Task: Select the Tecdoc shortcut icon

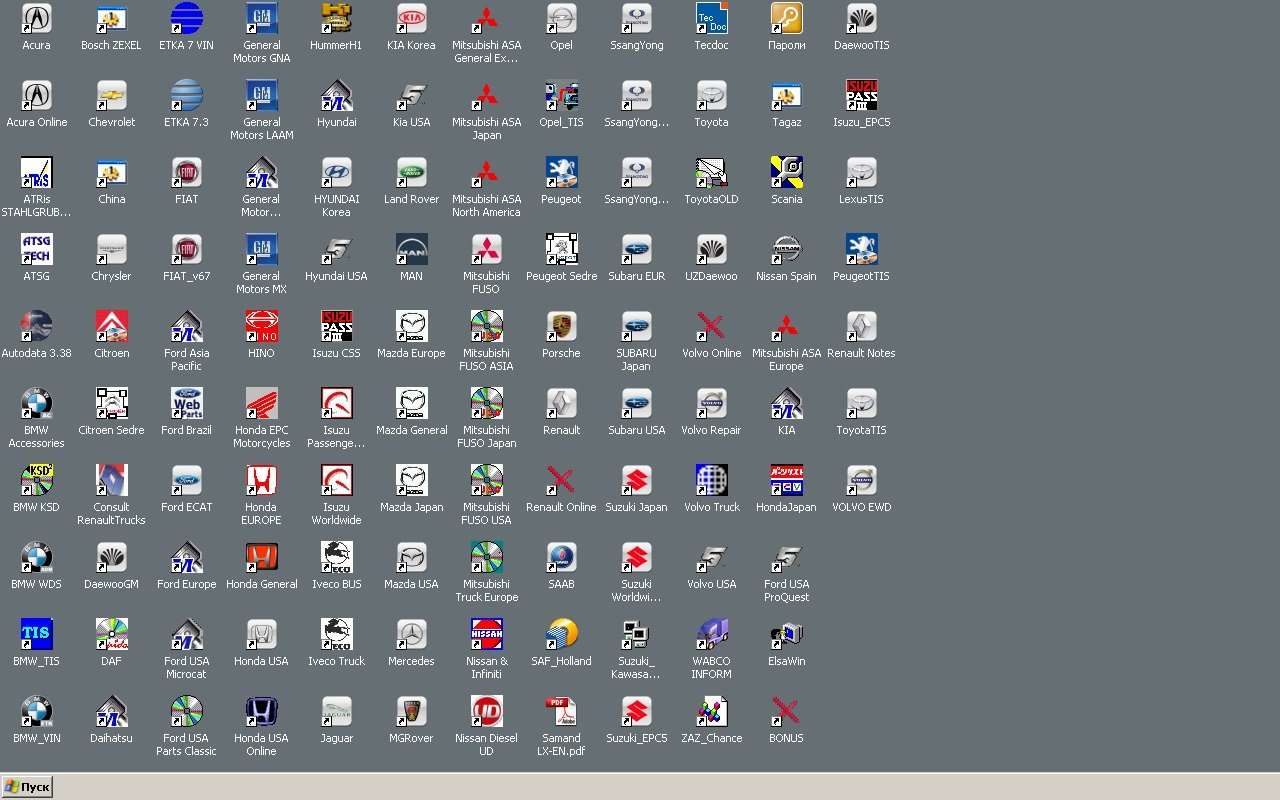Action: 711,18
